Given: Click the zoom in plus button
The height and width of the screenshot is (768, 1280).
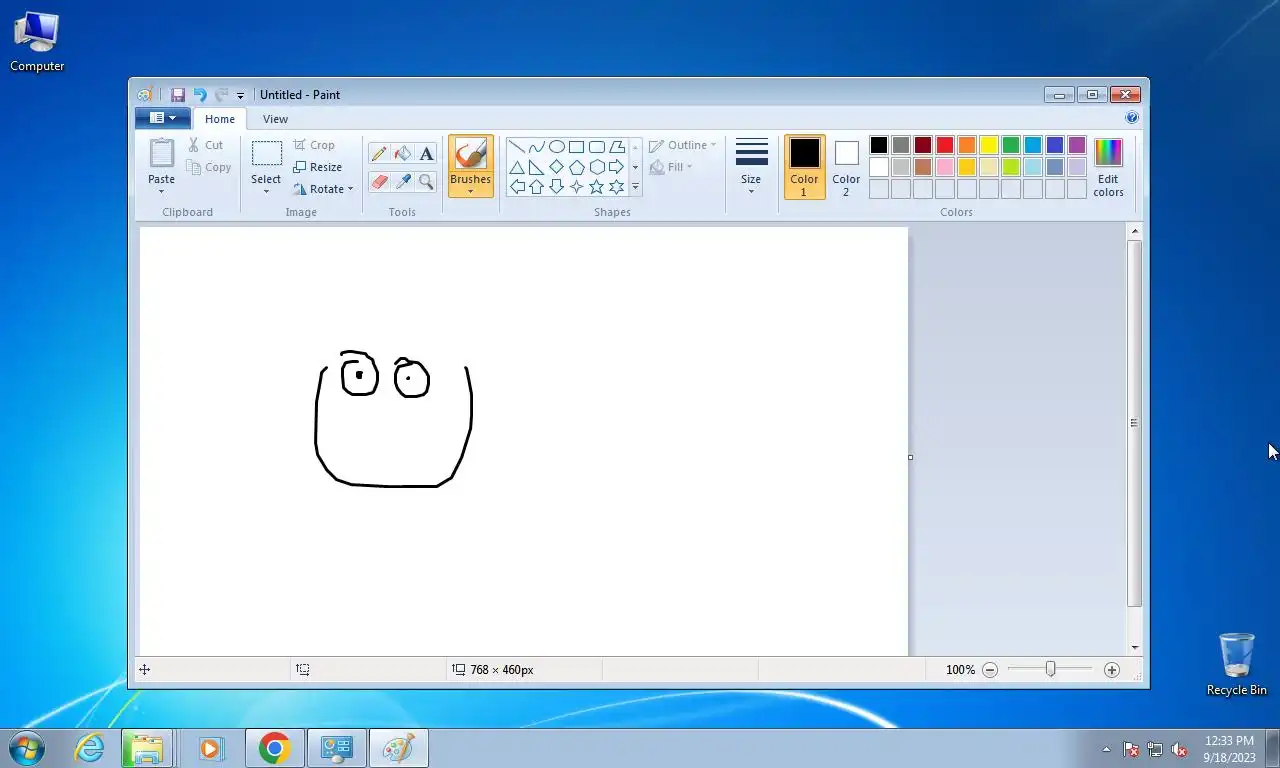Looking at the screenshot, I should pos(1112,670).
